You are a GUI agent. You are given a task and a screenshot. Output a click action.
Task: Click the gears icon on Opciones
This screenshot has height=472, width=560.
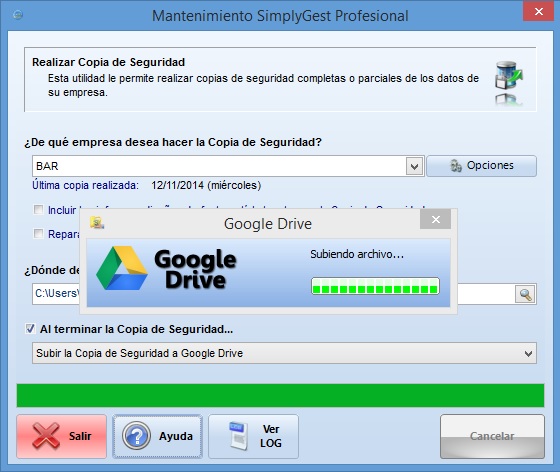point(455,166)
